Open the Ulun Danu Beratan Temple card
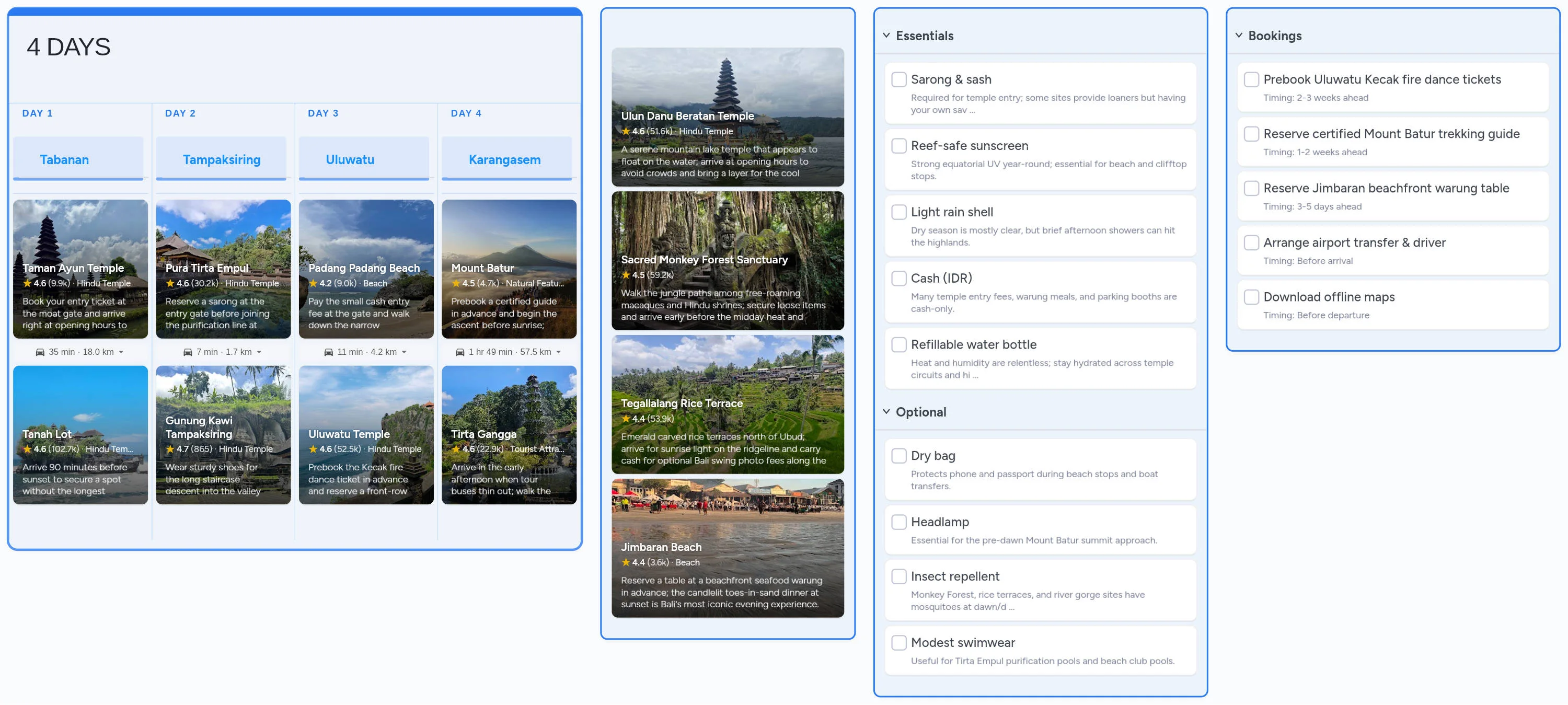1568x705 pixels. (728, 117)
